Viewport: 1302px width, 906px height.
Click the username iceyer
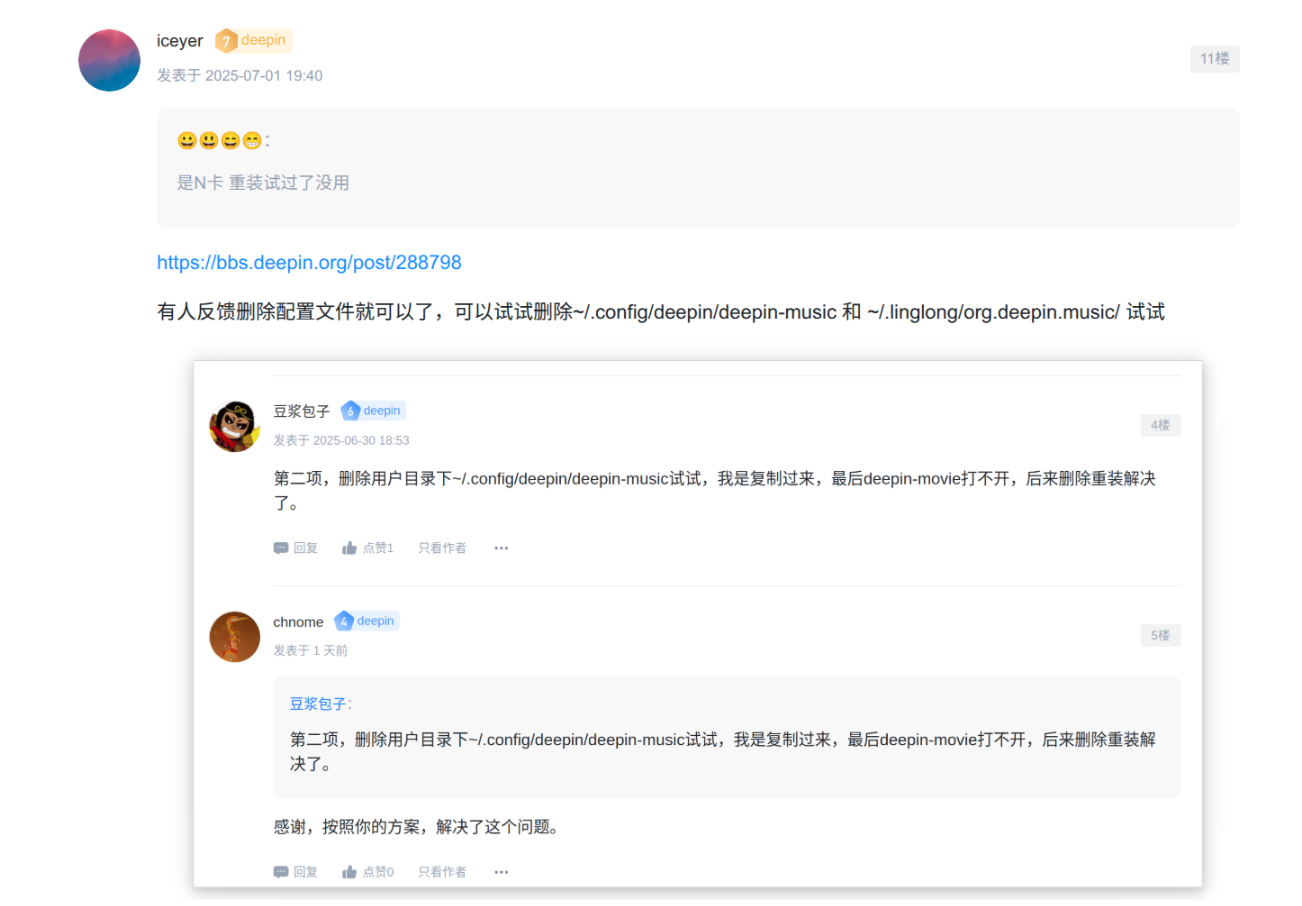coord(180,41)
